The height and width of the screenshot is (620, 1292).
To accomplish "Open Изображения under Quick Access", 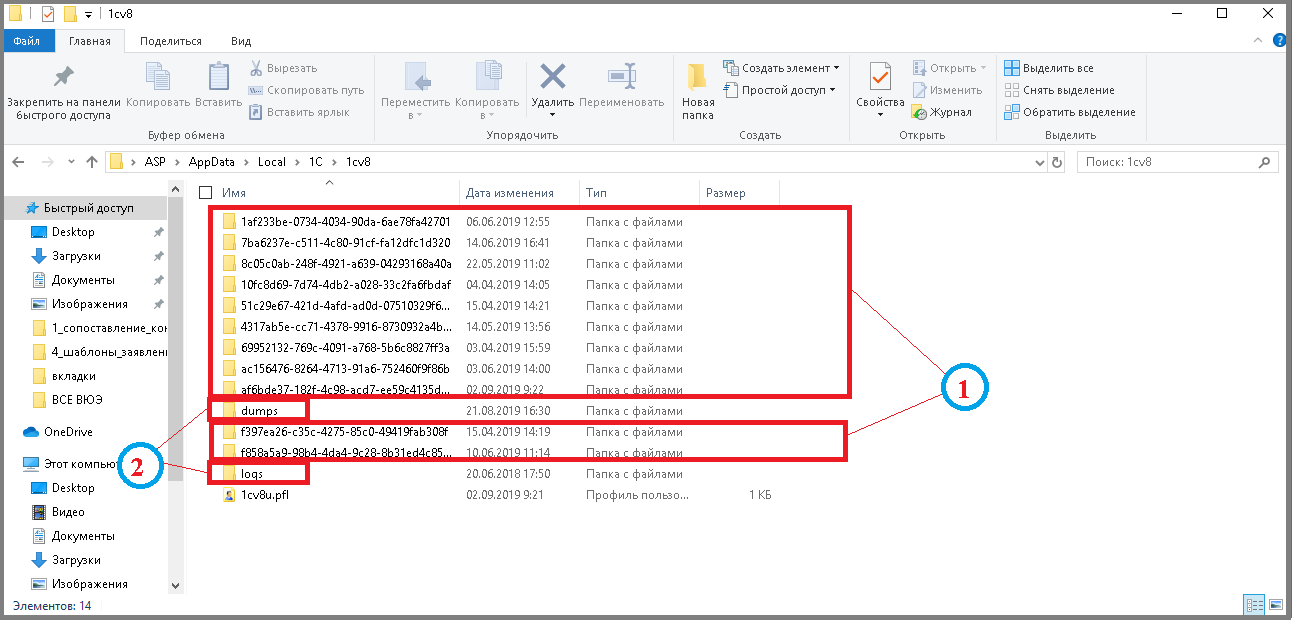I will pos(89,304).
